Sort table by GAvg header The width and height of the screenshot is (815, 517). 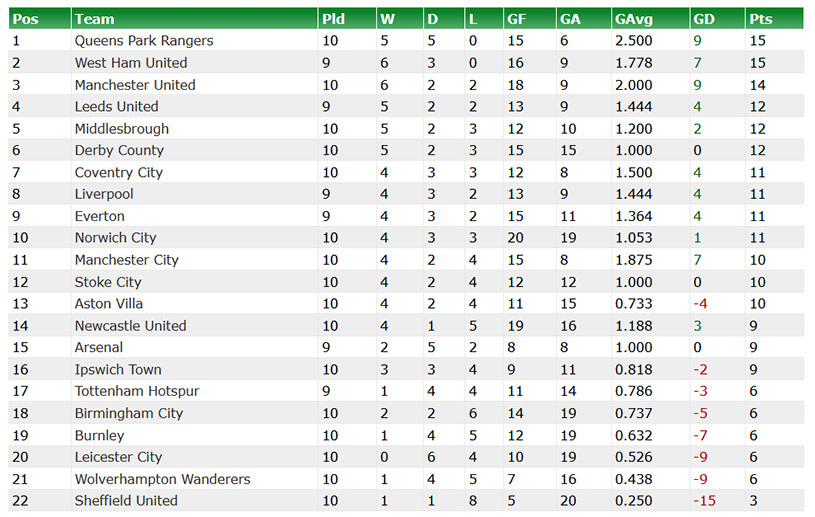pyautogui.click(x=632, y=19)
